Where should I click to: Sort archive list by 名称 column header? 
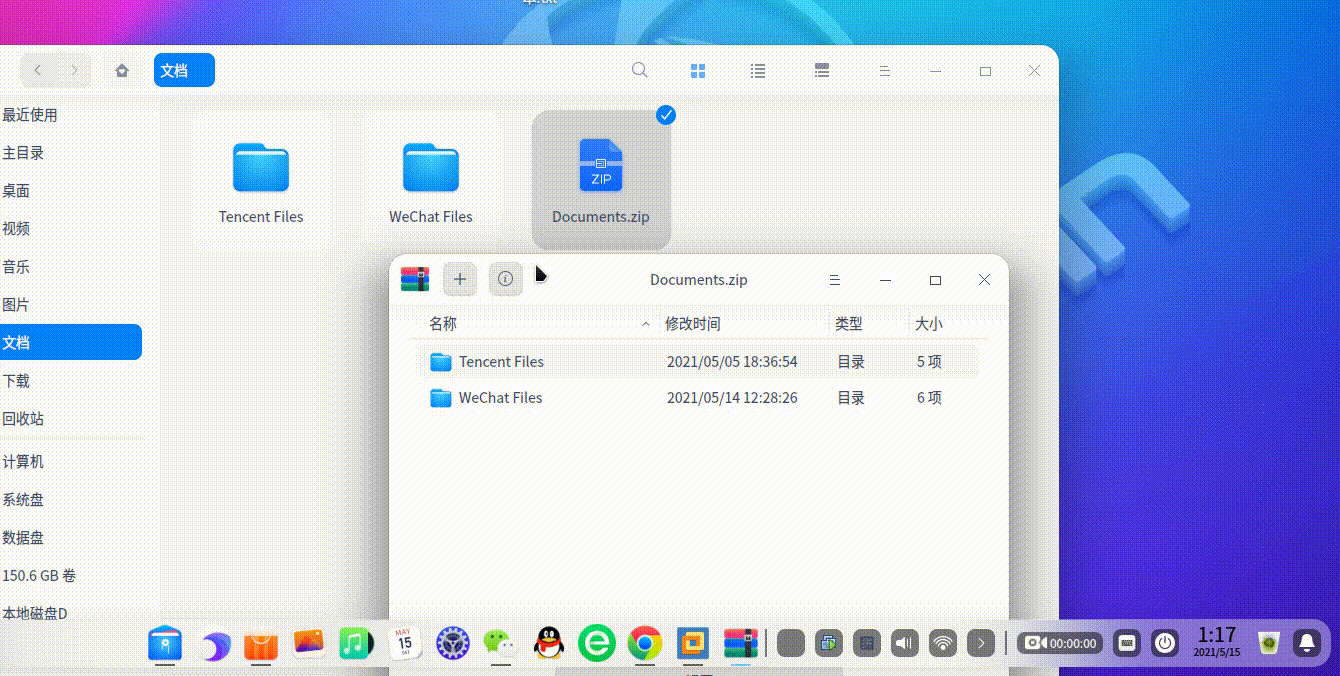click(443, 324)
